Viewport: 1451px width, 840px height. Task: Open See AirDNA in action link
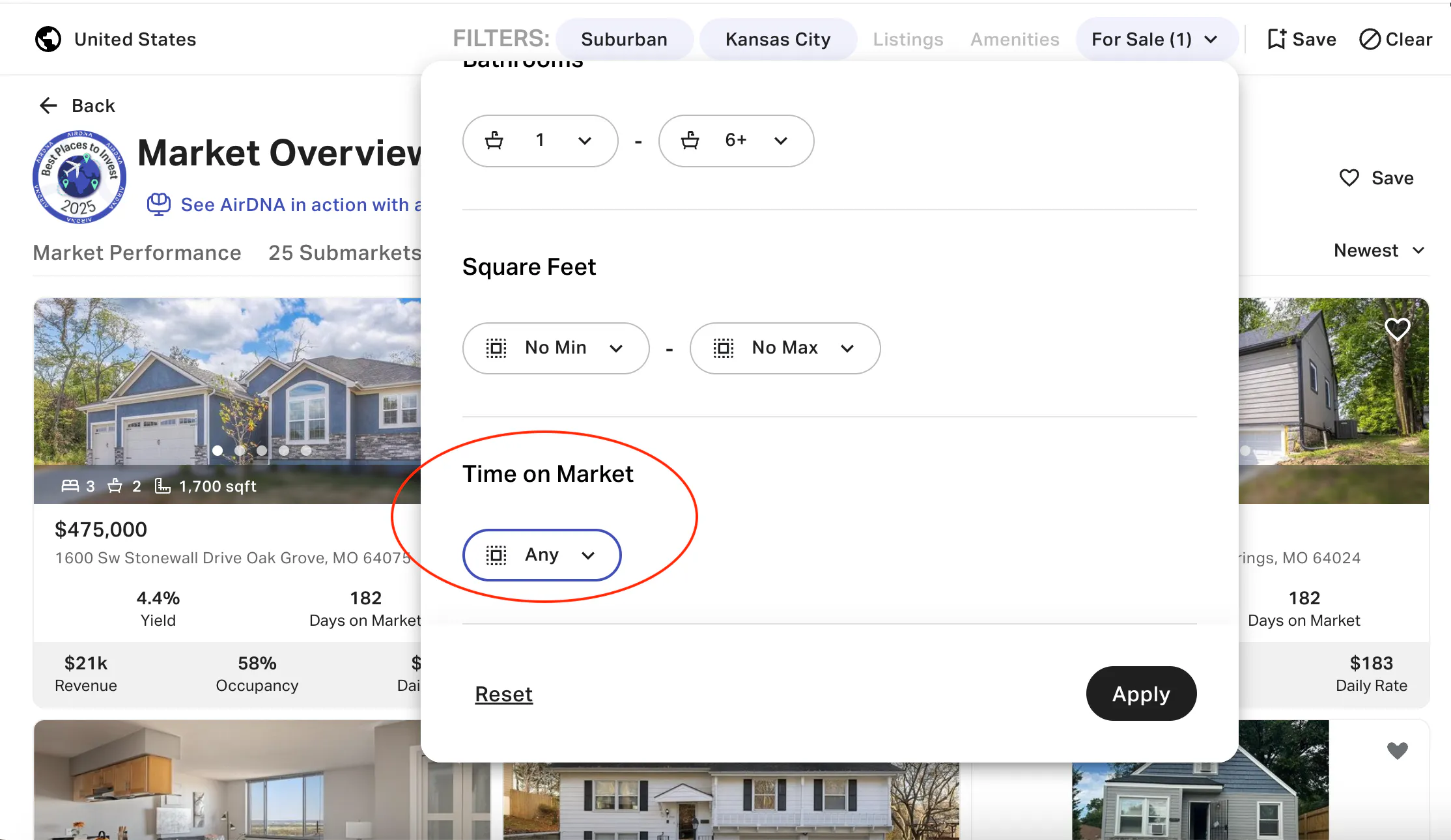coord(301,204)
